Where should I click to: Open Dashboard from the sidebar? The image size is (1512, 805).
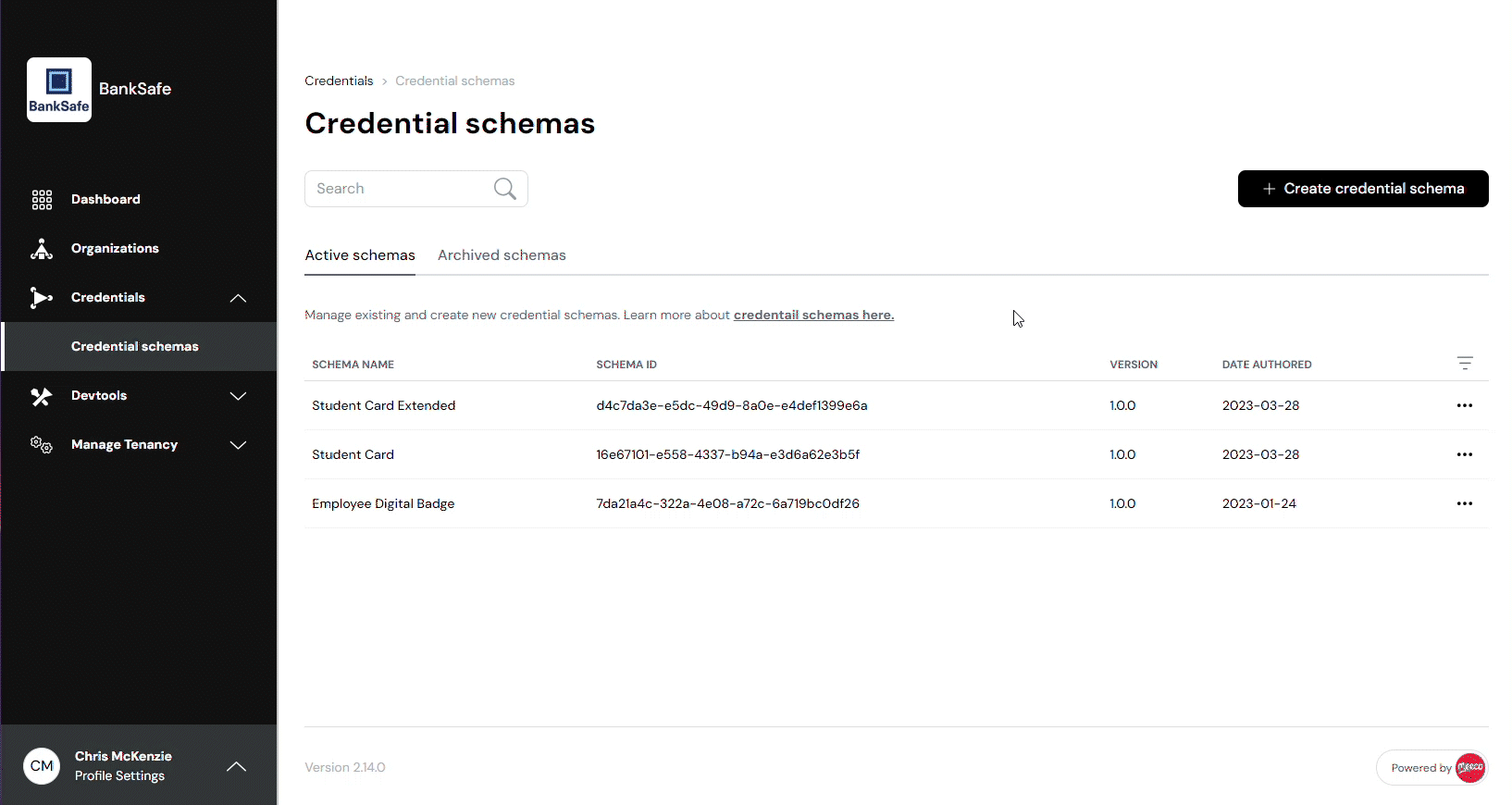(105, 199)
